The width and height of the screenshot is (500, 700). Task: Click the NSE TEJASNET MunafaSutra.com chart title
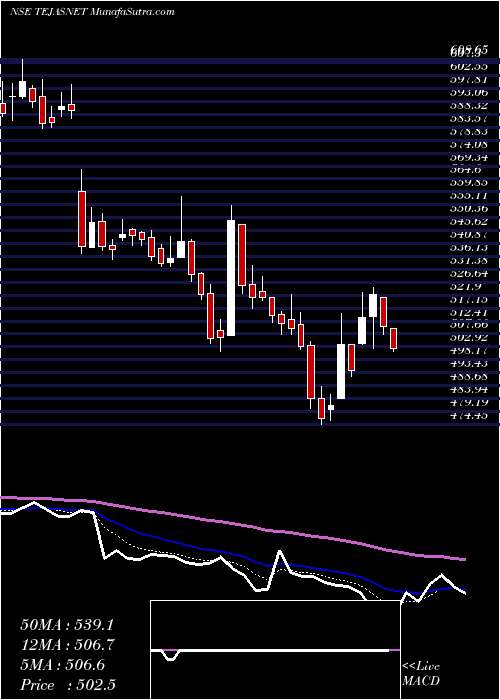coord(92,12)
